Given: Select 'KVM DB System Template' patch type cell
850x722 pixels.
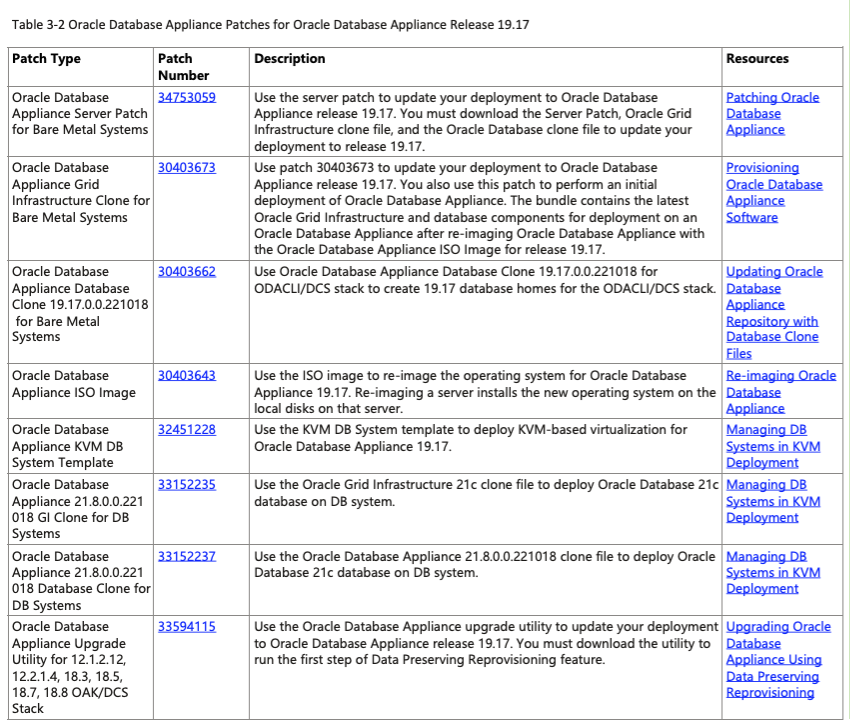Looking at the screenshot, I should pos(80,446).
